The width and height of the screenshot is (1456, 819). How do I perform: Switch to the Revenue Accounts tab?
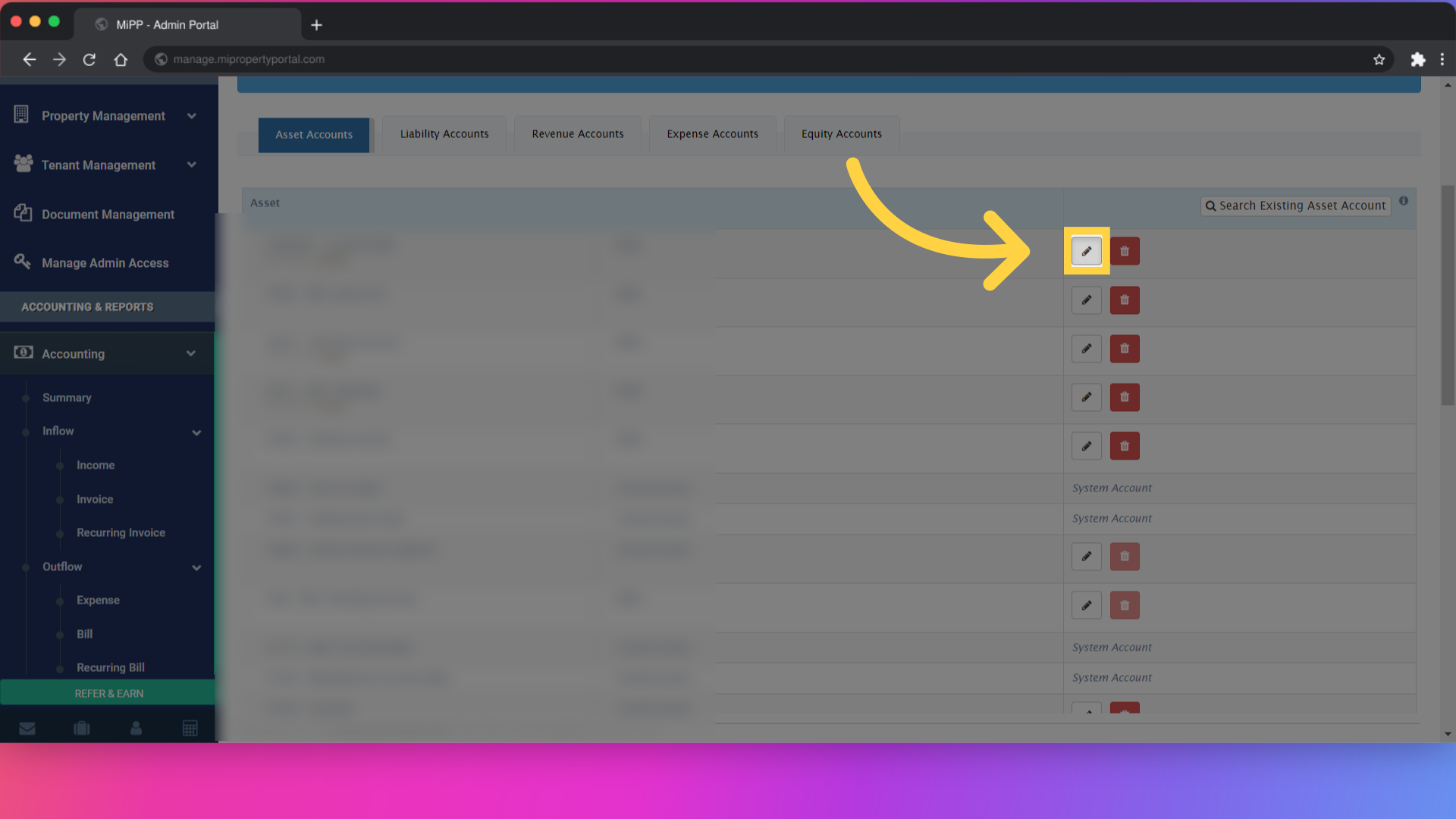pyautogui.click(x=578, y=134)
